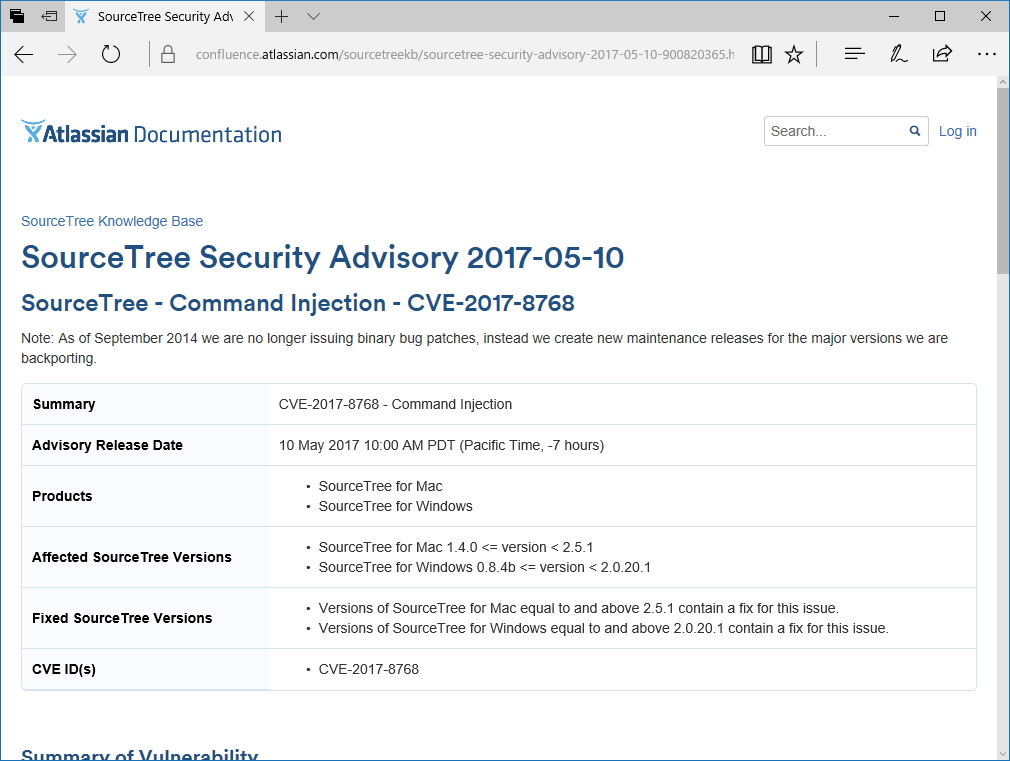Close the SourceTree Security Advisory tab
This screenshot has height=761, width=1010.
click(249, 16)
